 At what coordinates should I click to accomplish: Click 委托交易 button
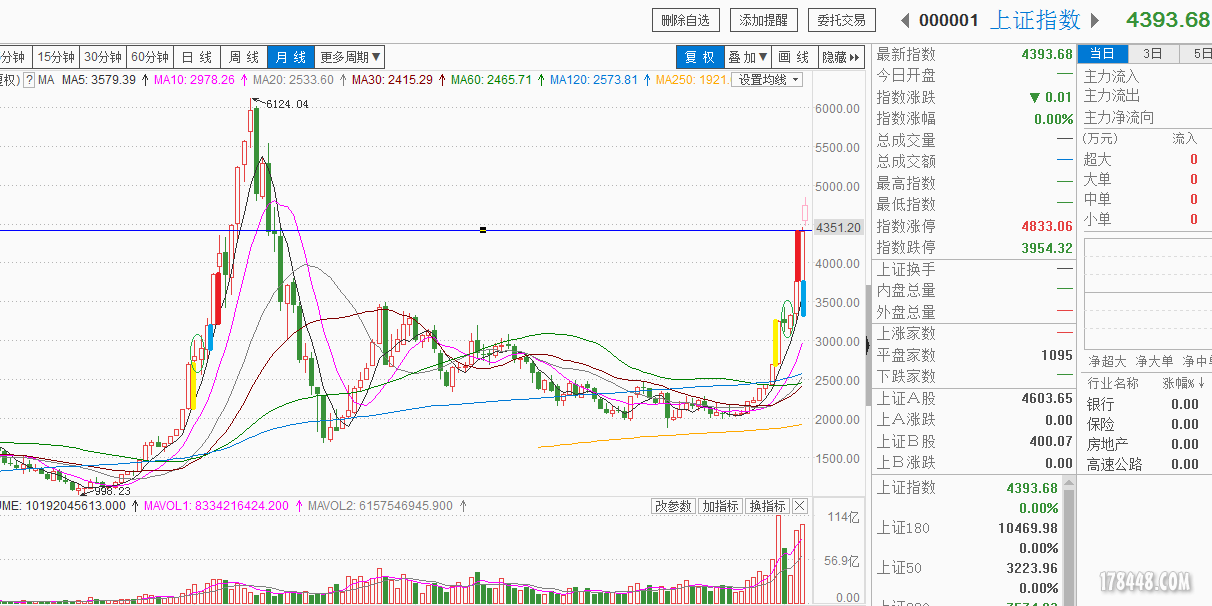(842, 20)
